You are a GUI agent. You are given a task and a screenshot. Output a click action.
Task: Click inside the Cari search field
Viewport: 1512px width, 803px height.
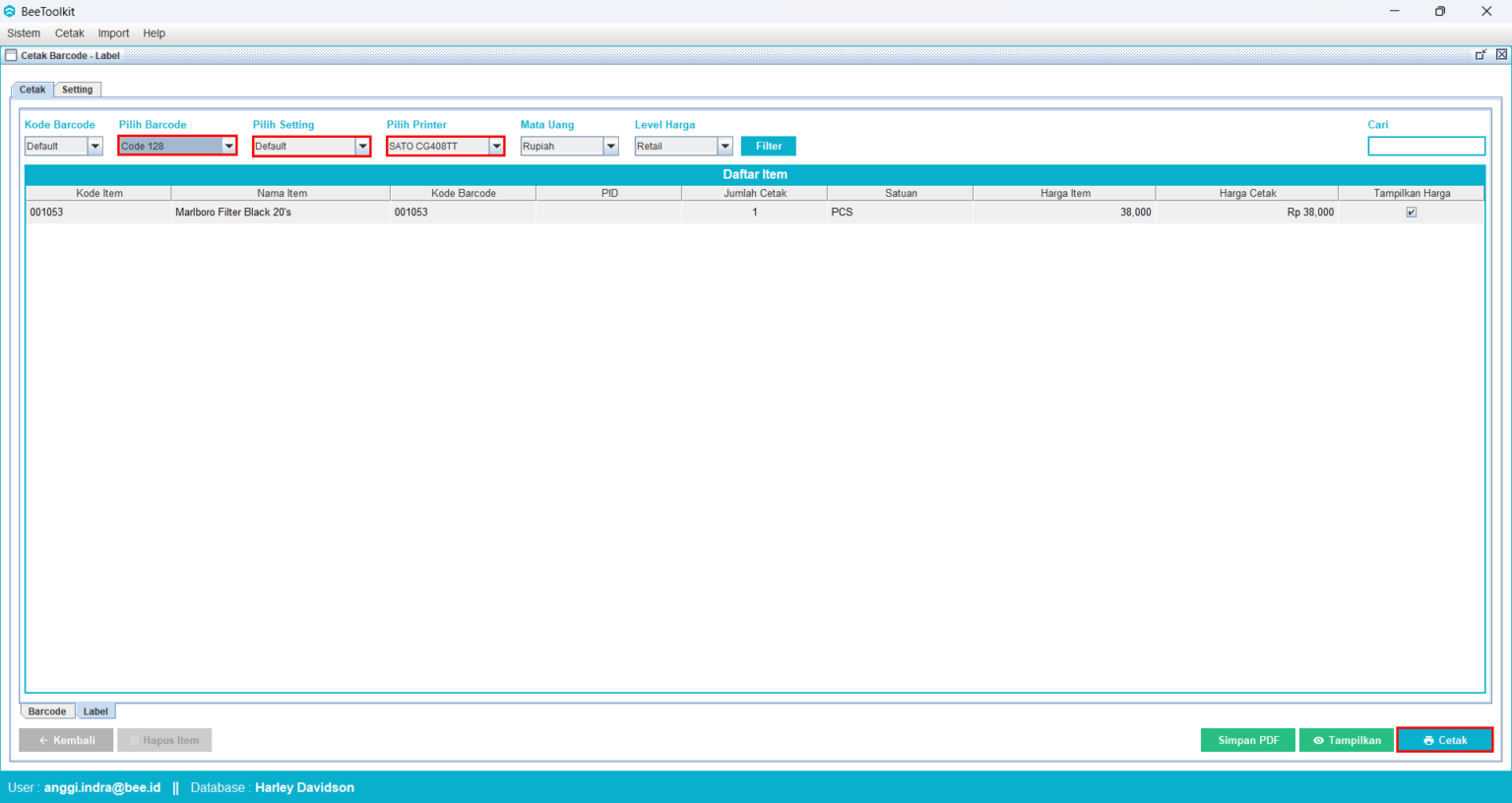point(1426,145)
